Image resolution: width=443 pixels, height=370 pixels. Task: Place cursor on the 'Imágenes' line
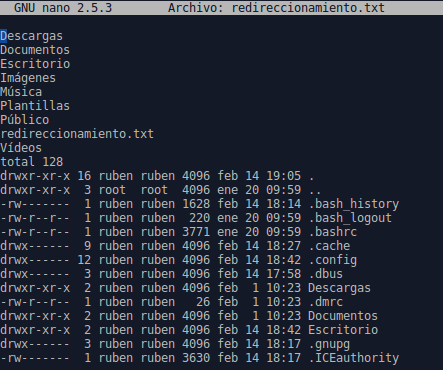(x=28, y=78)
